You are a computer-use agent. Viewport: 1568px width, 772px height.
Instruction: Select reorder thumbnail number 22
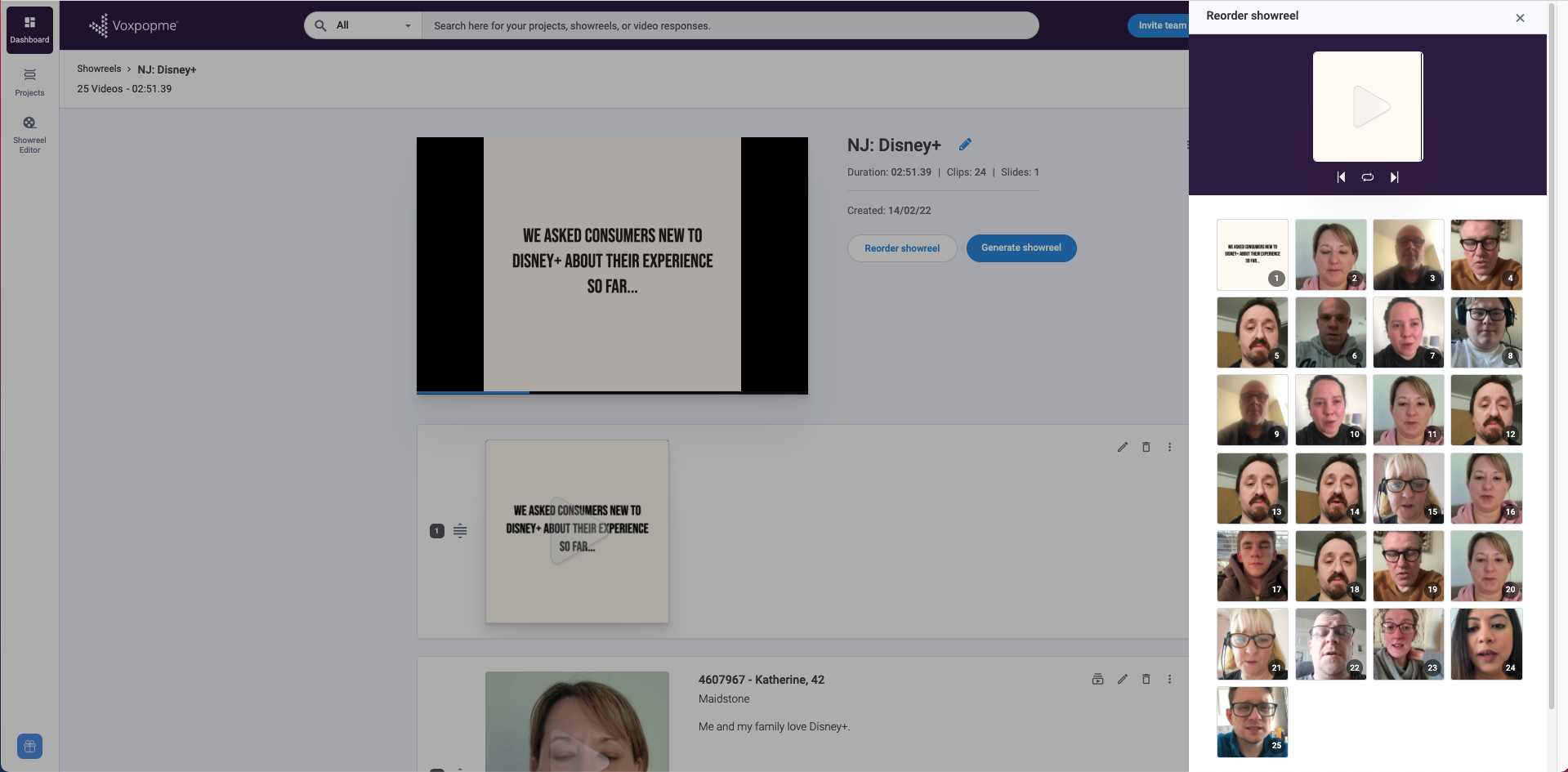(x=1331, y=644)
